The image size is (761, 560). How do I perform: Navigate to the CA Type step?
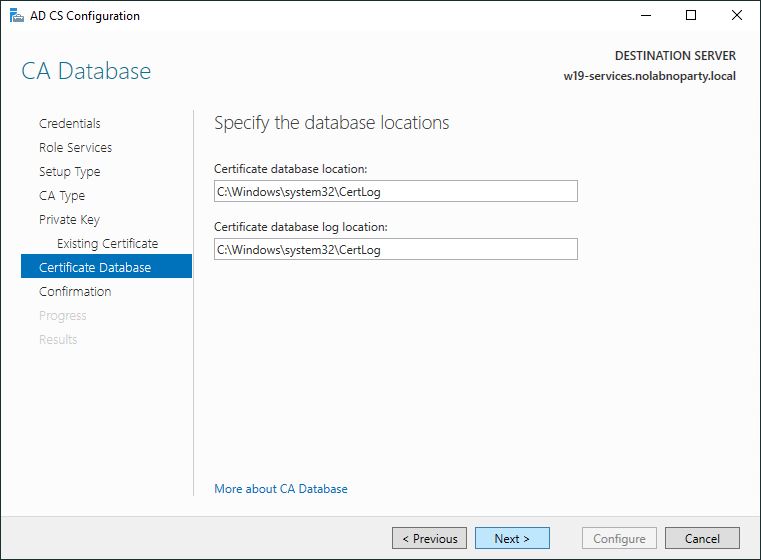(x=62, y=196)
